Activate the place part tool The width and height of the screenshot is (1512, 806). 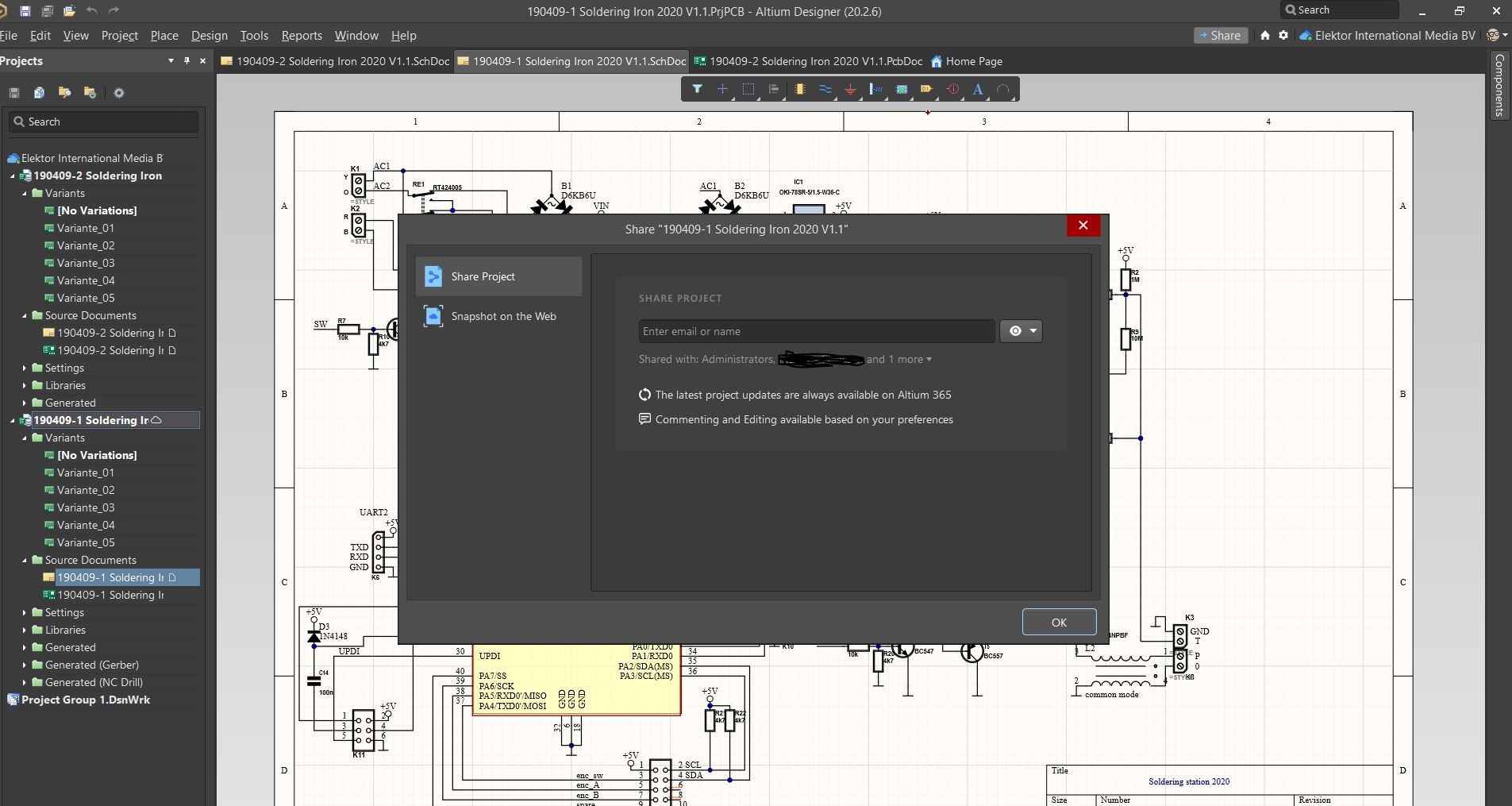799,89
